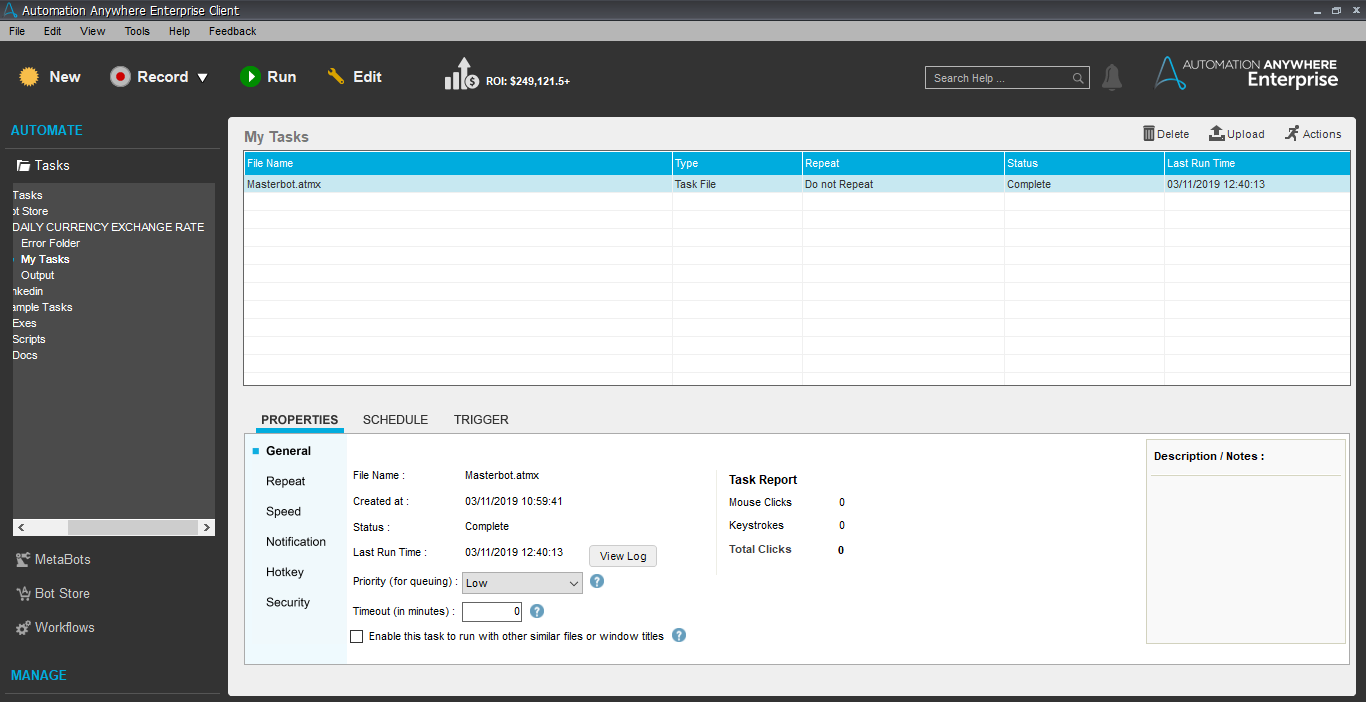Enable task to run with similar files checkbox
Viewport: 1366px width, 702px height.
[x=357, y=636]
